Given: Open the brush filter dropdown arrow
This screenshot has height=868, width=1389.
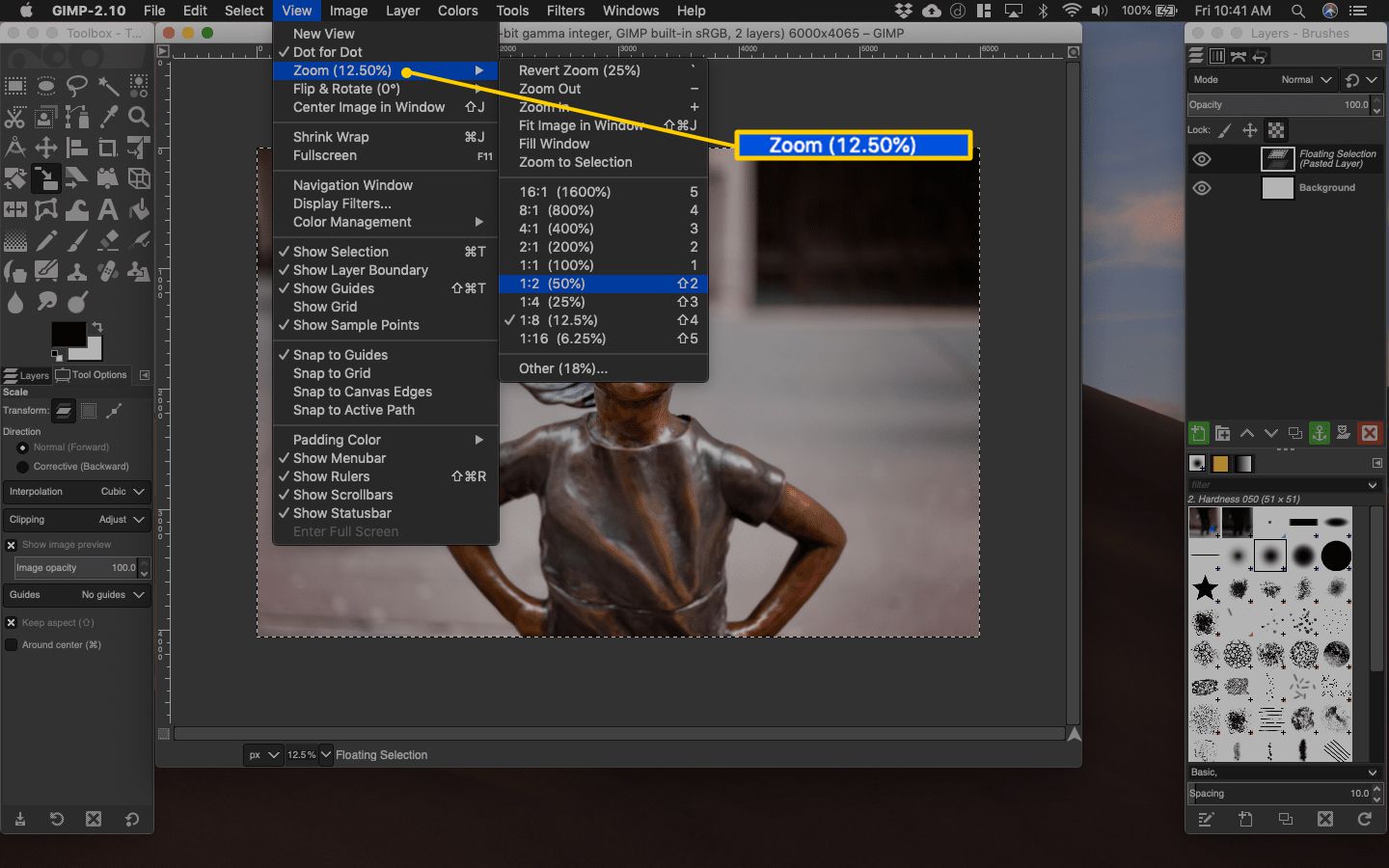Looking at the screenshot, I should pos(1373,485).
